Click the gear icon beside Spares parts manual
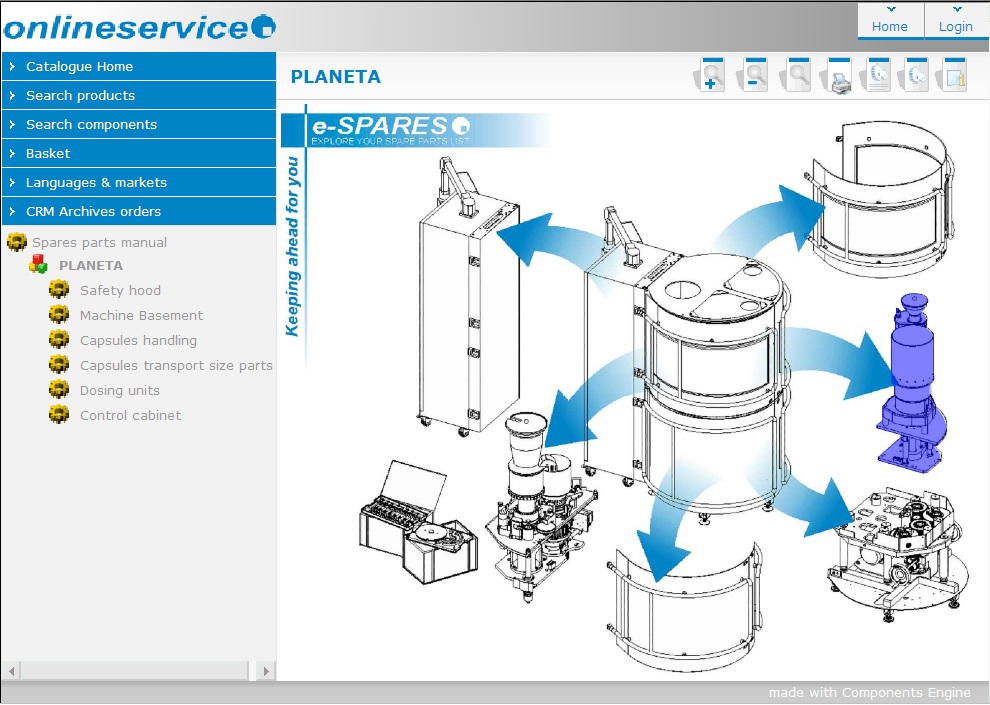Viewport: 990px width, 705px height. [17, 242]
